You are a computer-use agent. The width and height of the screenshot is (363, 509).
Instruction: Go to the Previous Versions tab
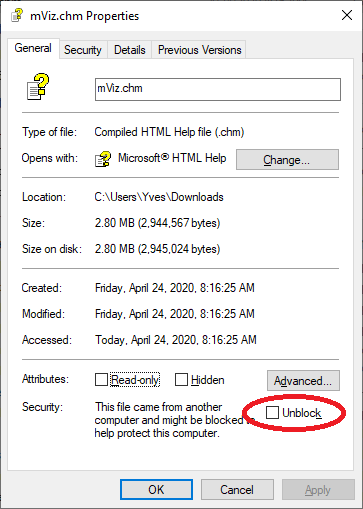coord(199,50)
